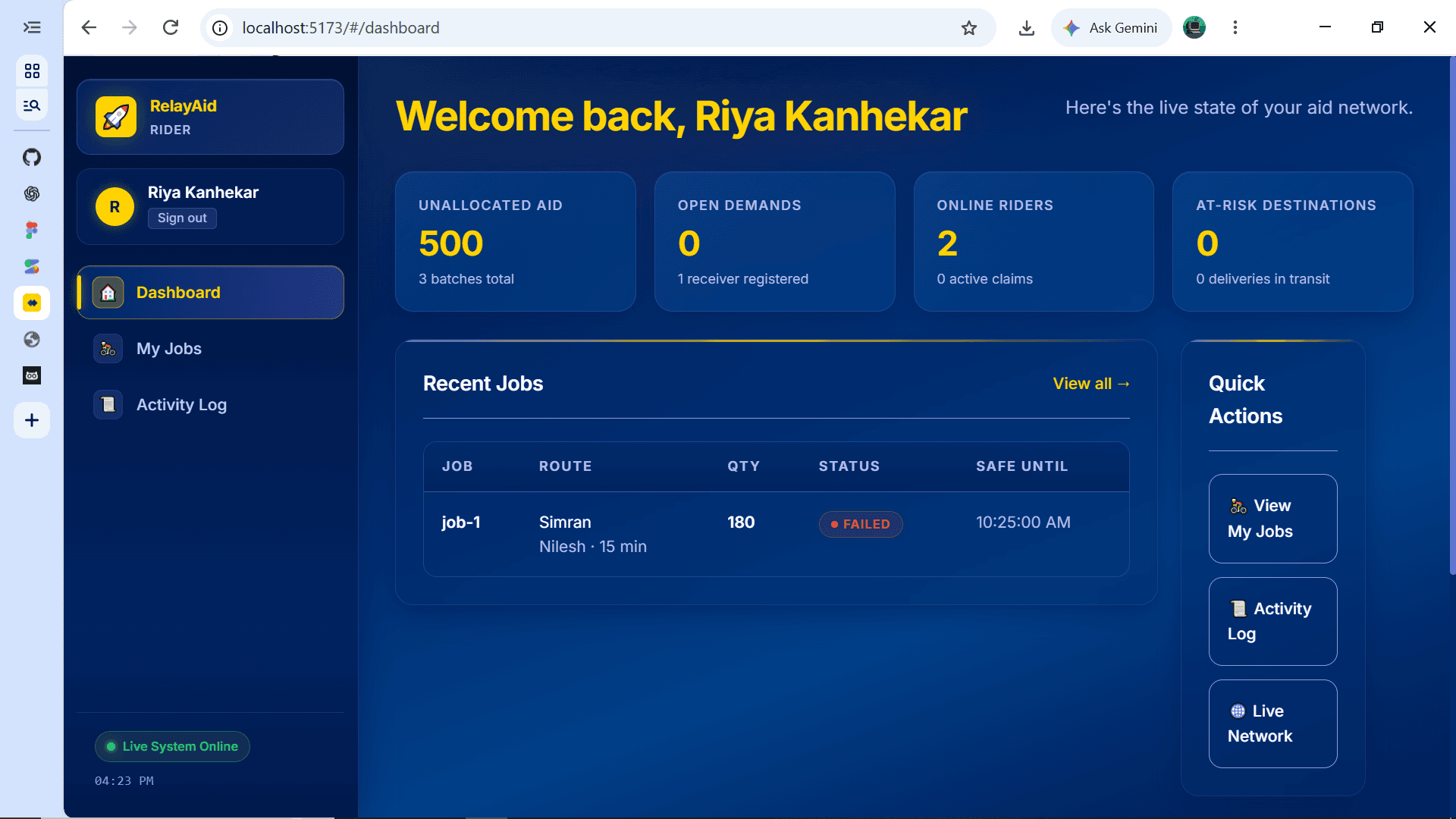The image size is (1456, 819).
Task: Click the ROUTE column header
Action: point(565,466)
